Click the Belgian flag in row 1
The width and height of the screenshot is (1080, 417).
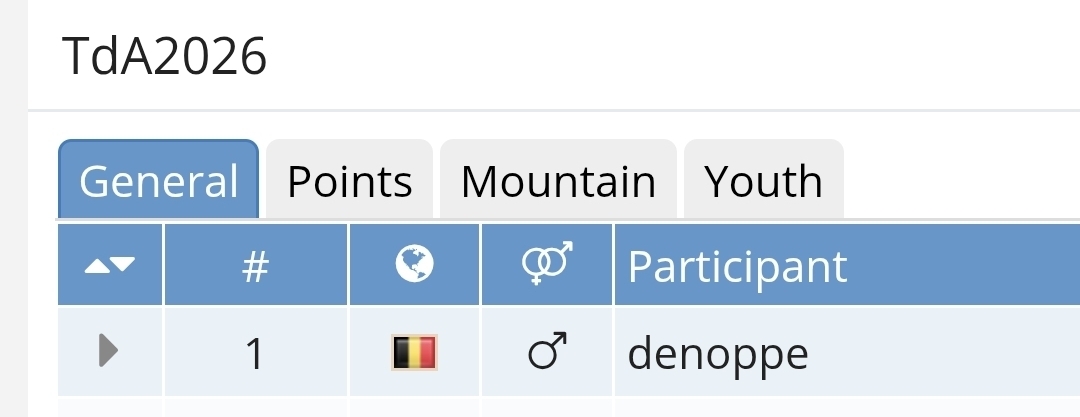[414, 352]
